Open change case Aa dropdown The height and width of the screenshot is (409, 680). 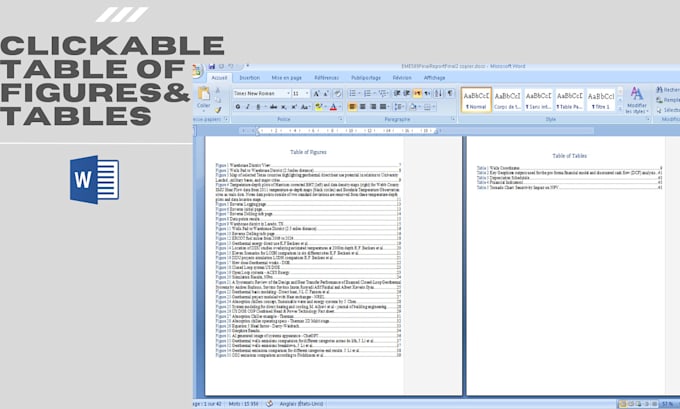pyautogui.click(x=305, y=107)
